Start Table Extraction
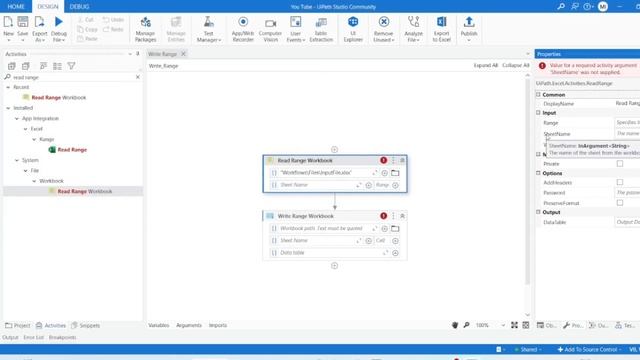 coord(321,29)
